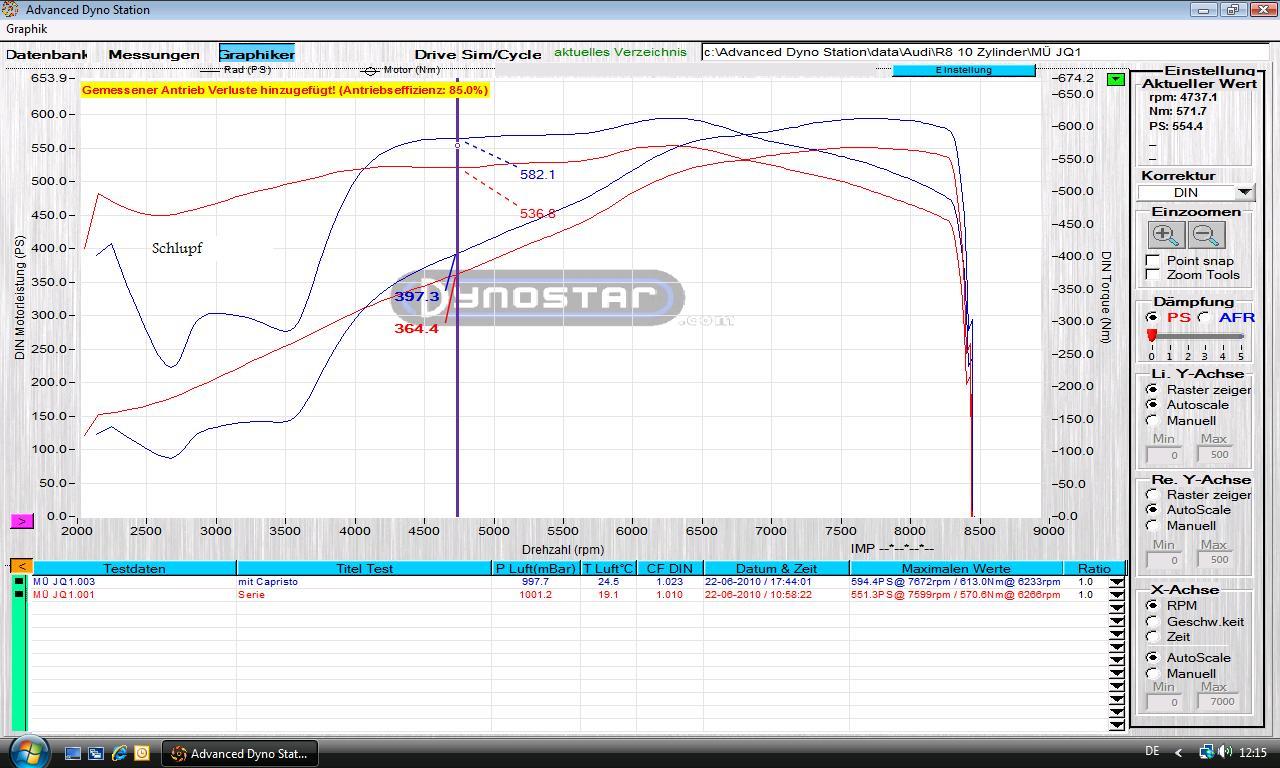Image resolution: width=1280 pixels, height=768 pixels.
Task: Click the zoom in magnifier icon
Action: pos(1165,235)
